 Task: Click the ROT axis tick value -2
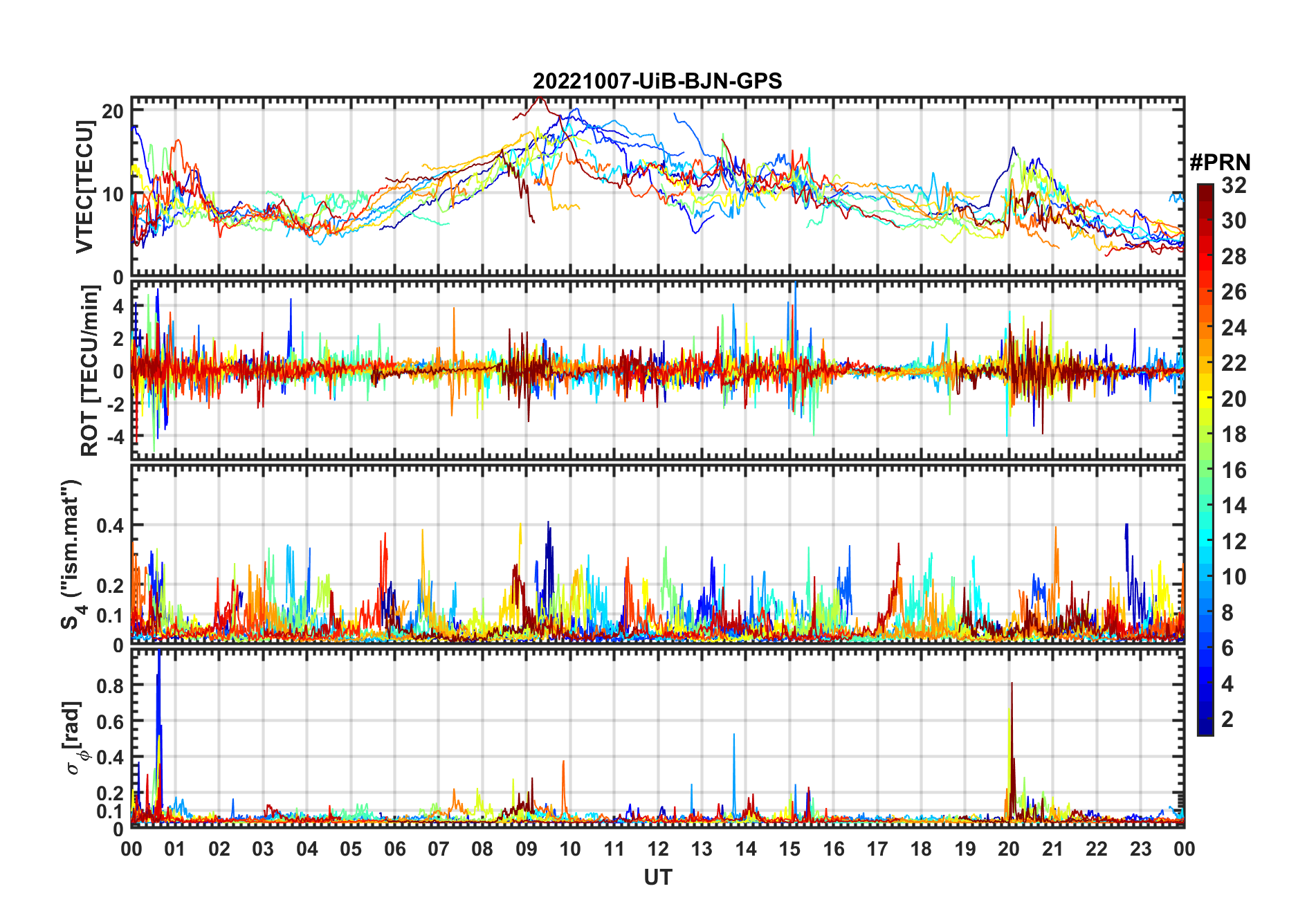pos(115,405)
